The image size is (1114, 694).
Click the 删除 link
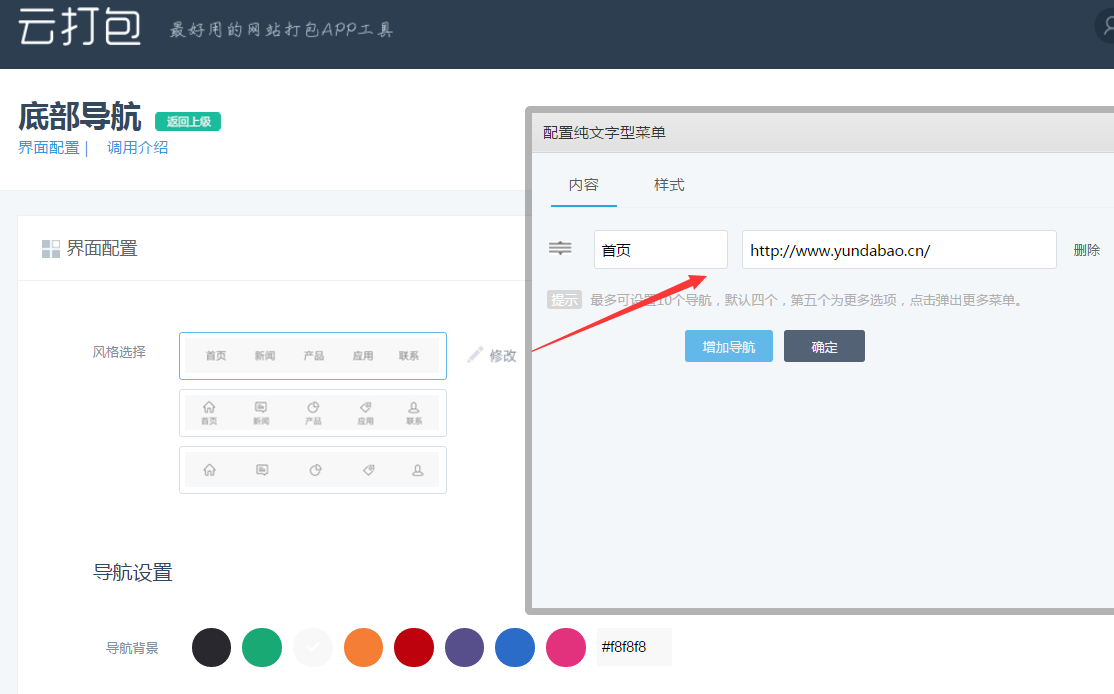1086,250
